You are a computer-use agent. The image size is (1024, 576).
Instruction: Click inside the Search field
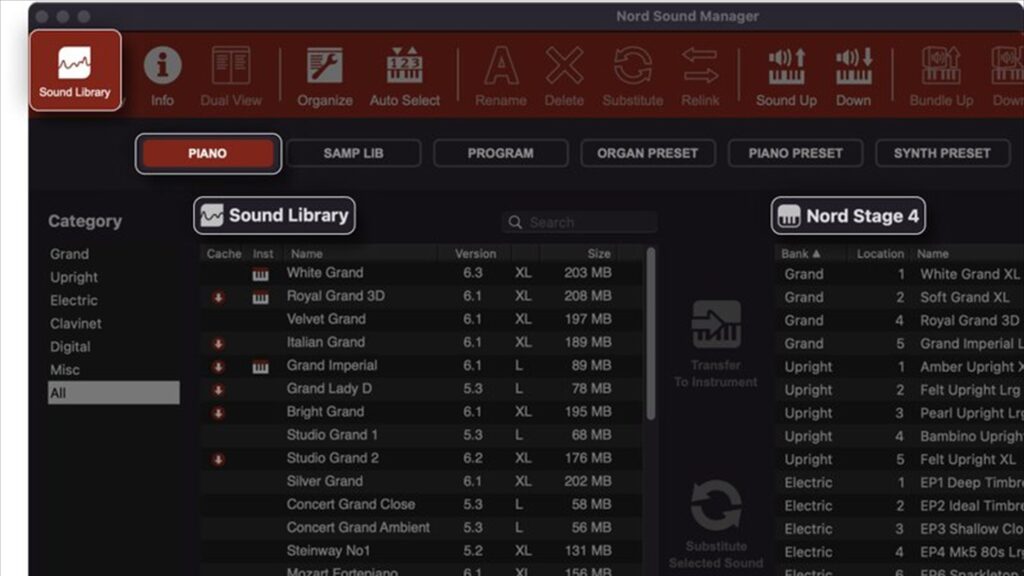(x=578, y=221)
